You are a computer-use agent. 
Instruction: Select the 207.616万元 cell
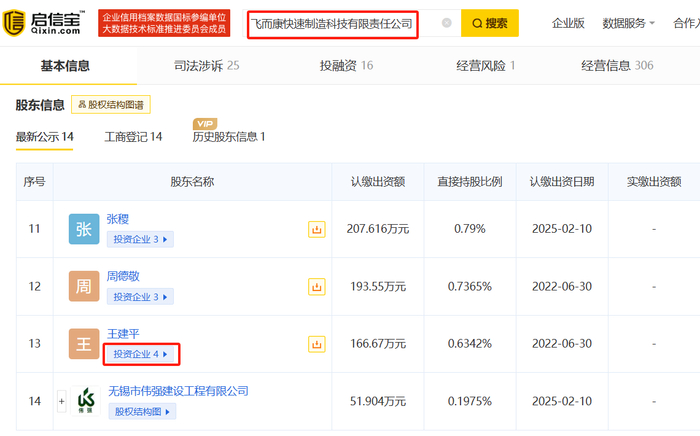tap(378, 229)
